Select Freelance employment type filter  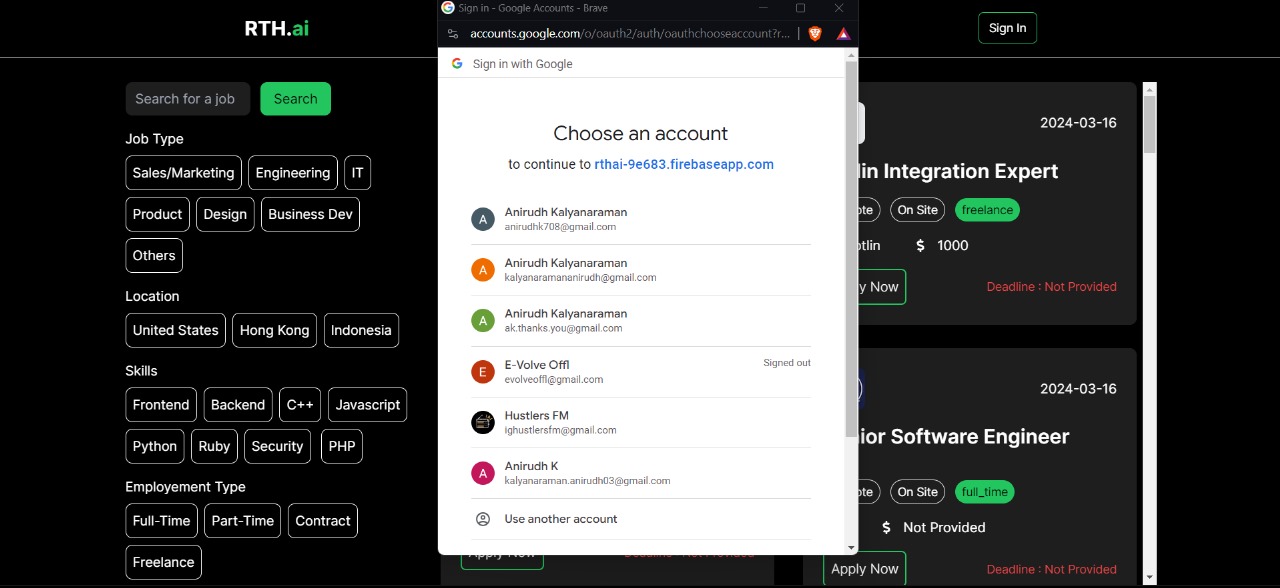point(163,562)
